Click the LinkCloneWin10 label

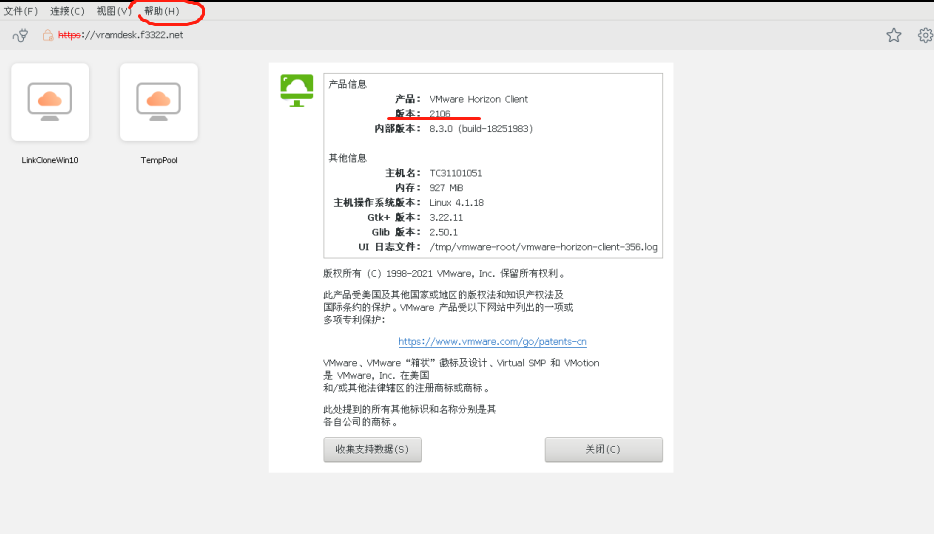50,160
